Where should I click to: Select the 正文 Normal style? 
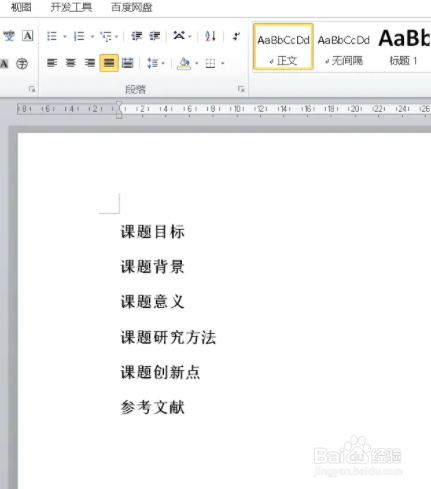coord(283,46)
